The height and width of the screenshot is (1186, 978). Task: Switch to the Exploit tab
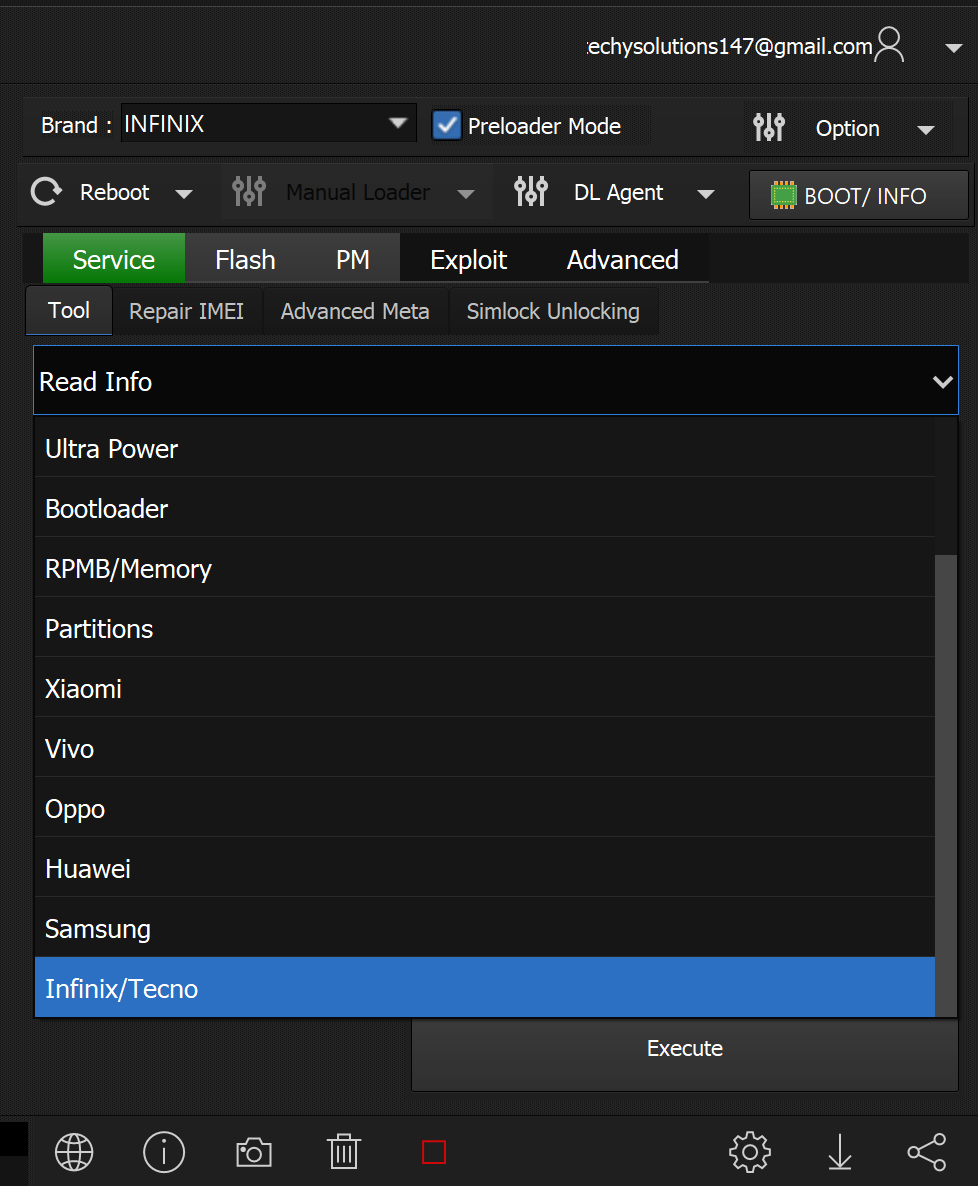468,259
